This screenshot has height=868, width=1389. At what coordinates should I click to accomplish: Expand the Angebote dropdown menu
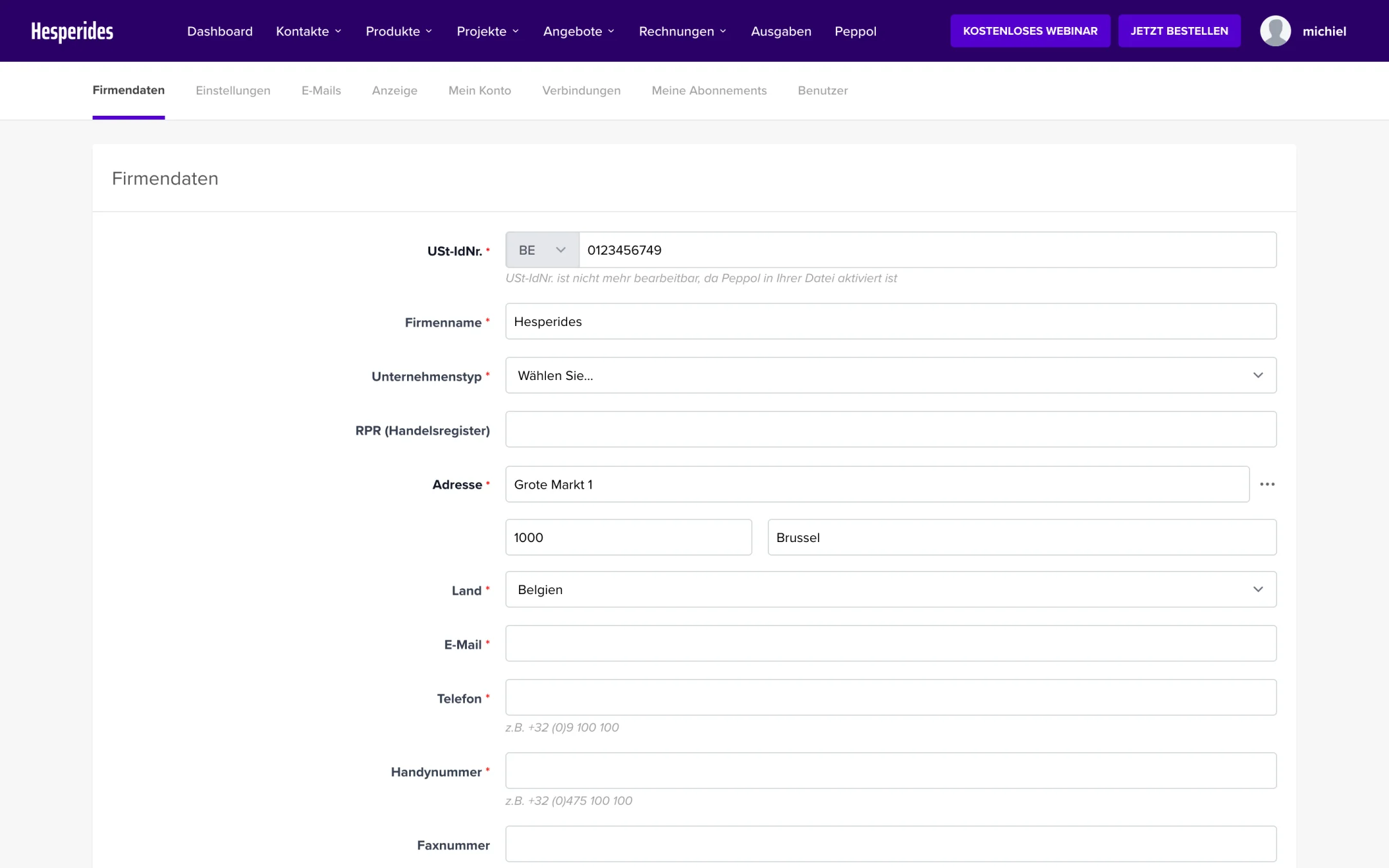[x=579, y=31]
